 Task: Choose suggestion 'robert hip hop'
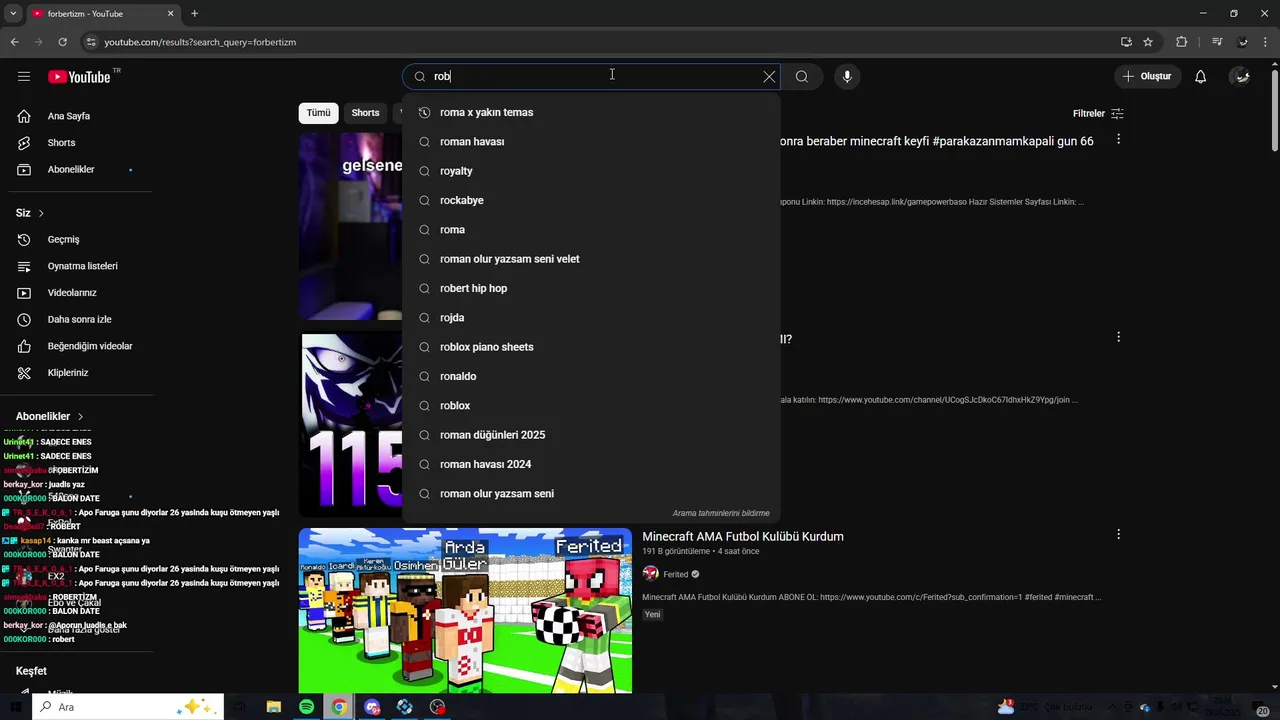tap(591, 288)
